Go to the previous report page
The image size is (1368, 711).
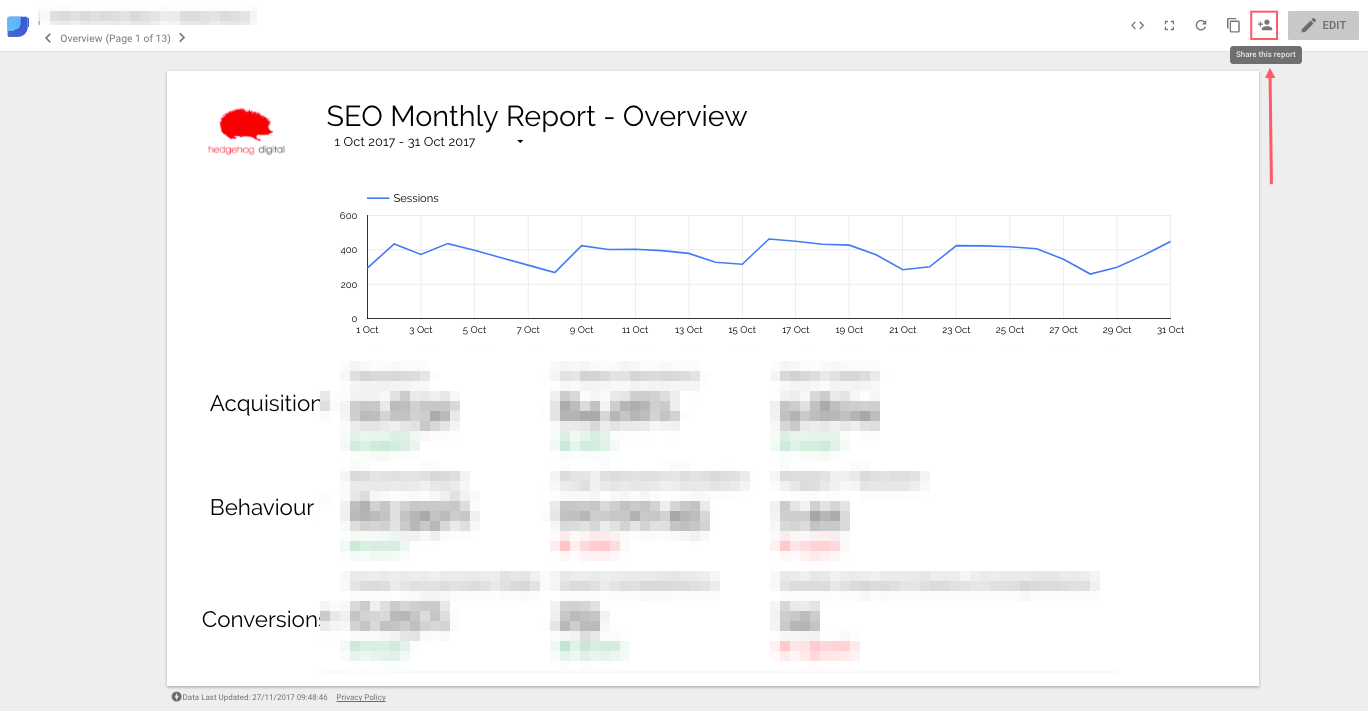pos(47,37)
